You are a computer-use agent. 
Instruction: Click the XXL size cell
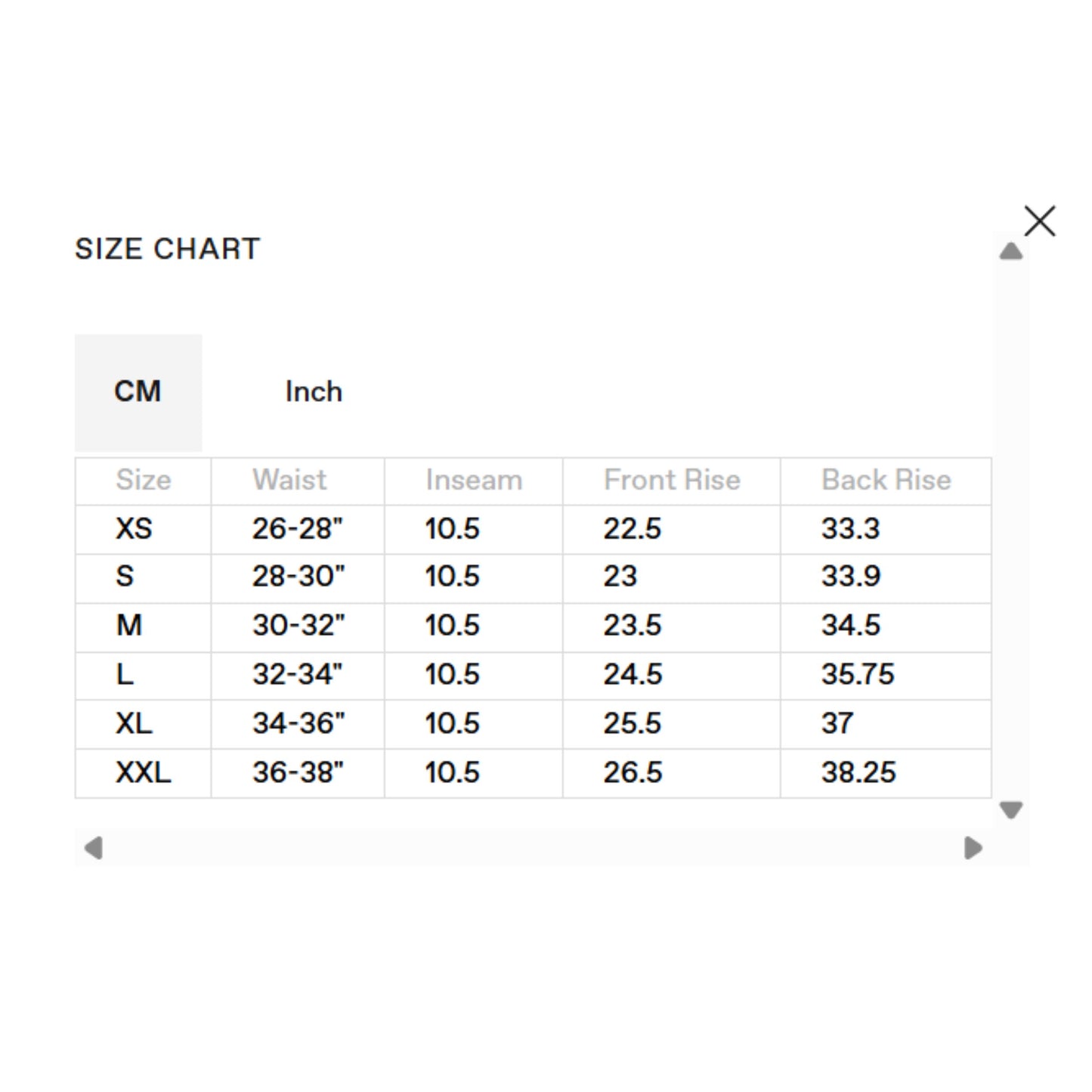tap(144, 773)
